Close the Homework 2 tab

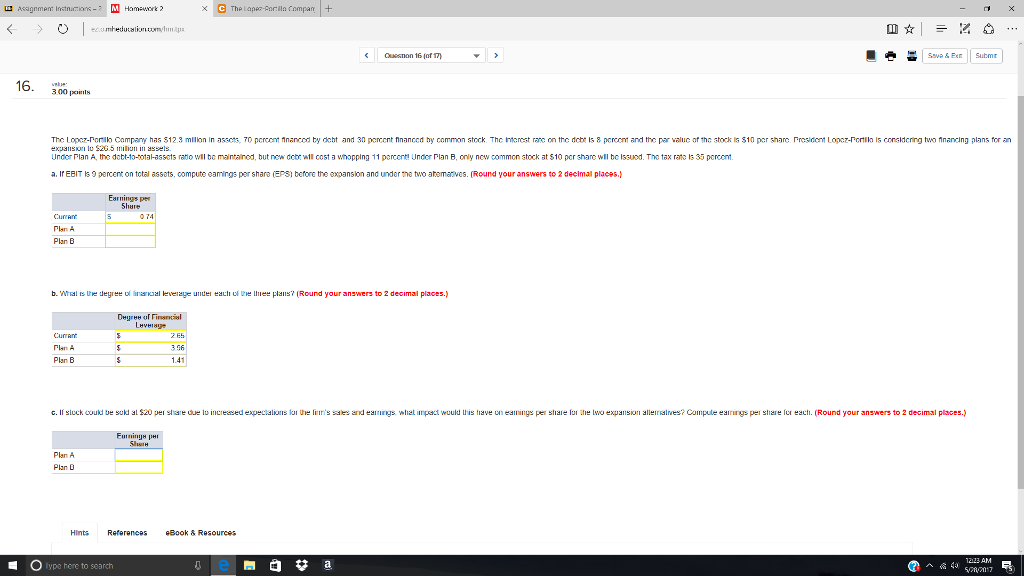(x=204, y=8)
